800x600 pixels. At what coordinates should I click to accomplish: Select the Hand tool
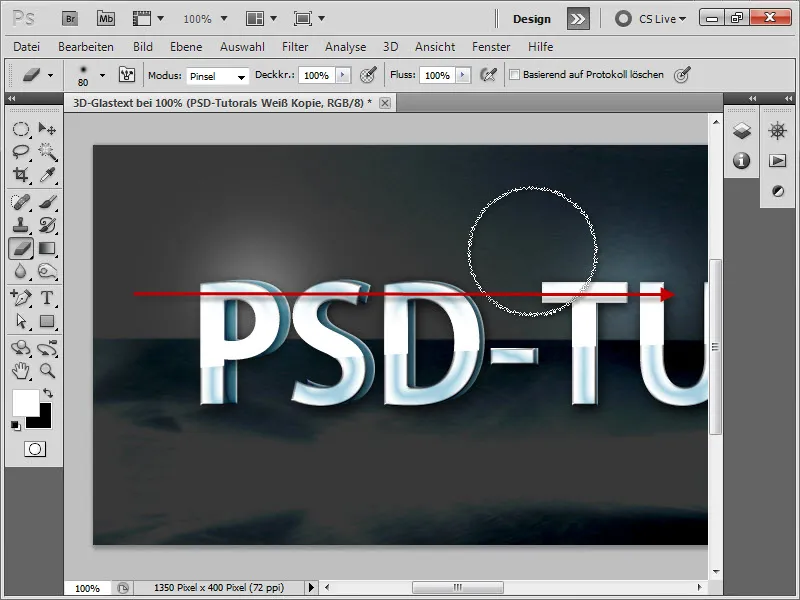[21, 371]
